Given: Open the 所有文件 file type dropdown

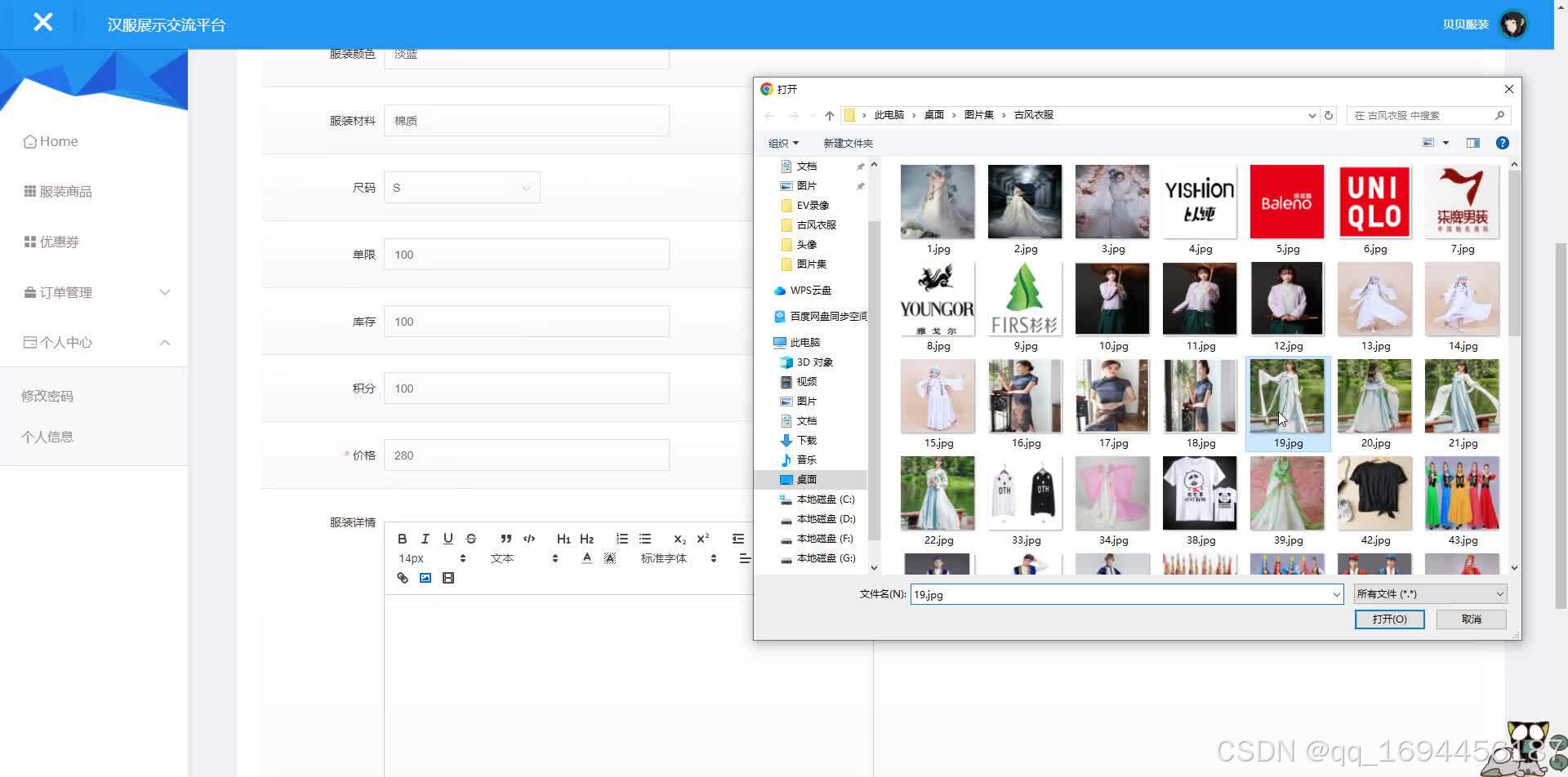Looking at the screenshot, I should [x=1429, y=594].
